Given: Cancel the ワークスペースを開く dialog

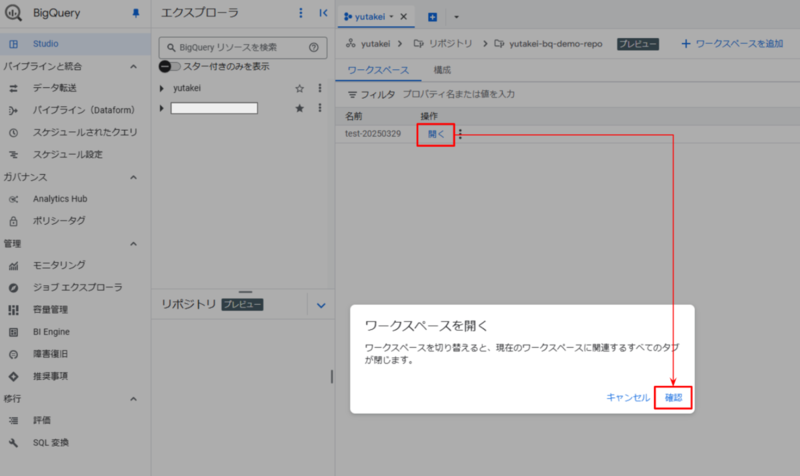Looking at the screenshot, I should pyautogui.click(x=628, y=397).
